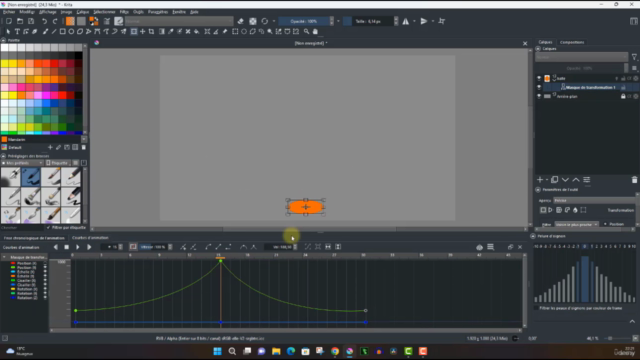The height and width of the screenshot is (360, 640).
Task: Play the animation
Action: coord(77,247)
